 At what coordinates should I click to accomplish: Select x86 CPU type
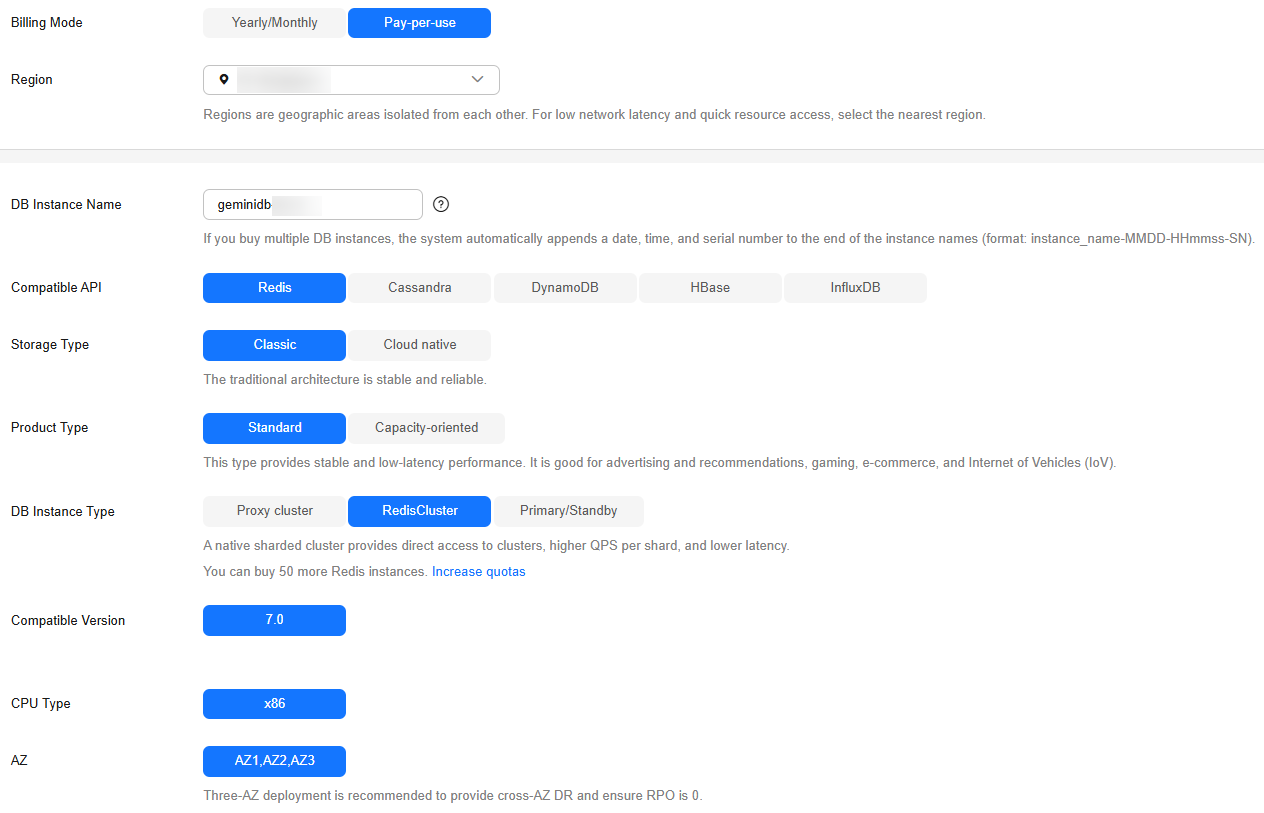pyautogui.click(x=275, y=704)
